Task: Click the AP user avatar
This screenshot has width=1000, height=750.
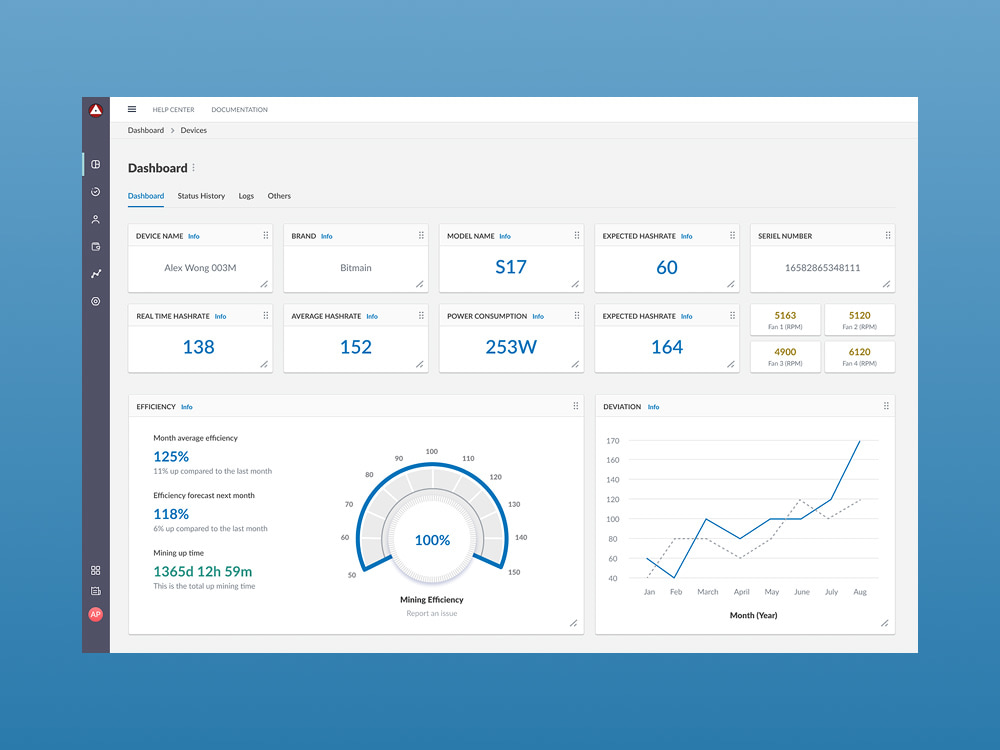Action: [x=96, y=614]
